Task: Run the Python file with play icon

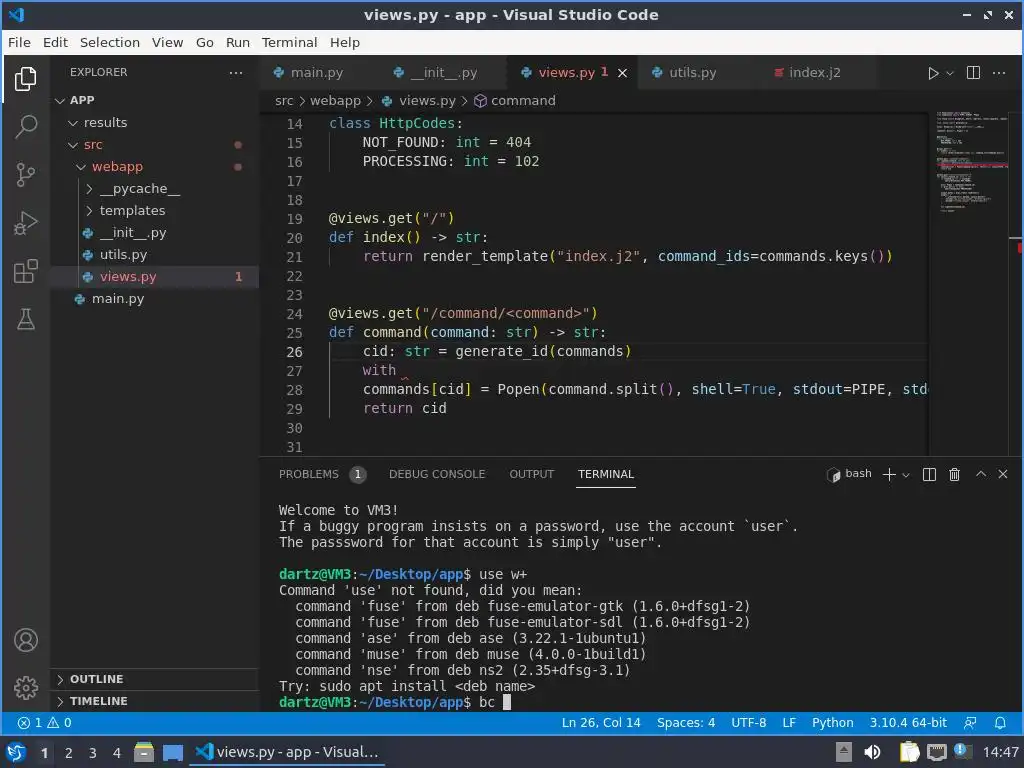Action: [933, 73]
